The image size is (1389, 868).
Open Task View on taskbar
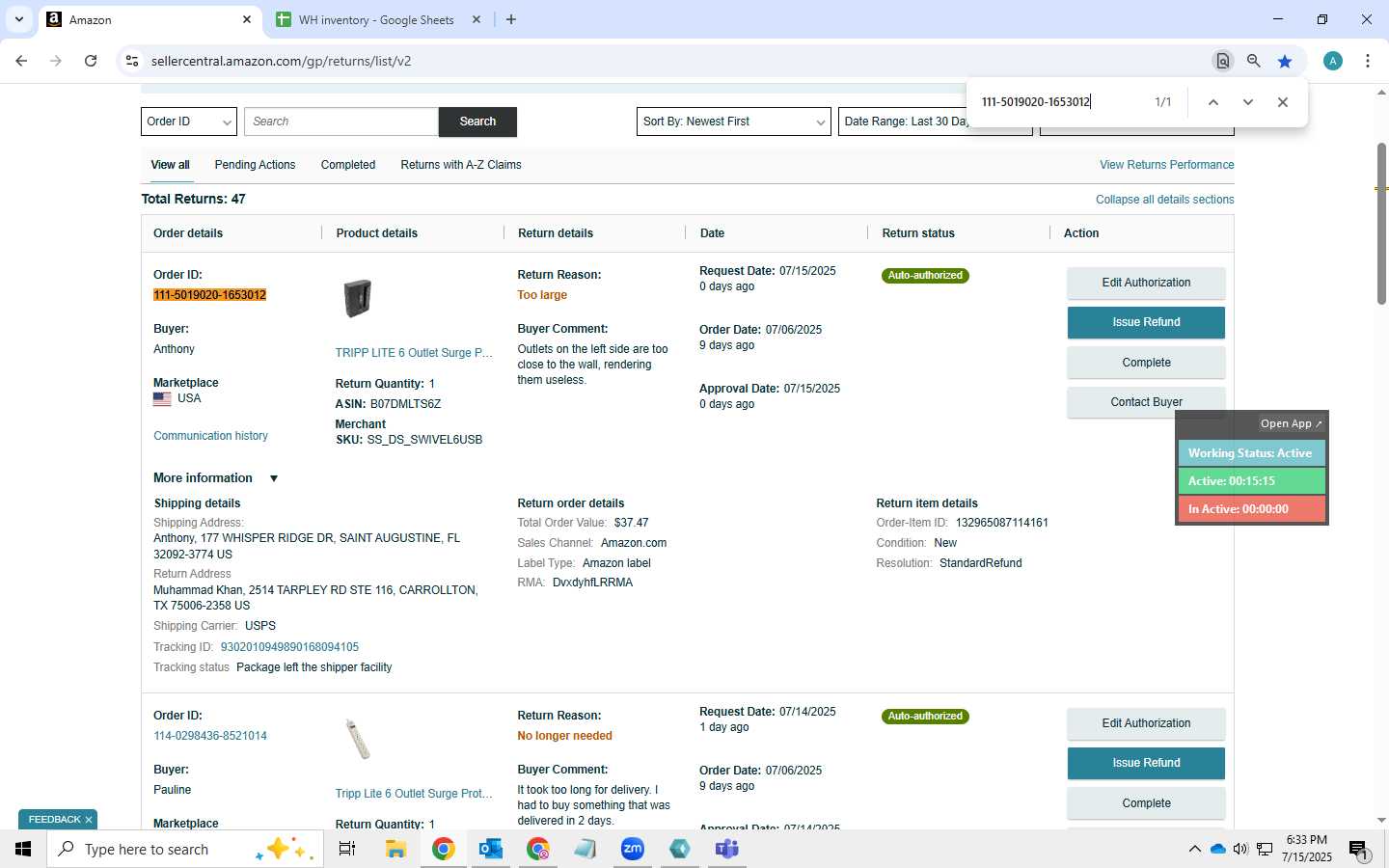click(x=347, y=849)
